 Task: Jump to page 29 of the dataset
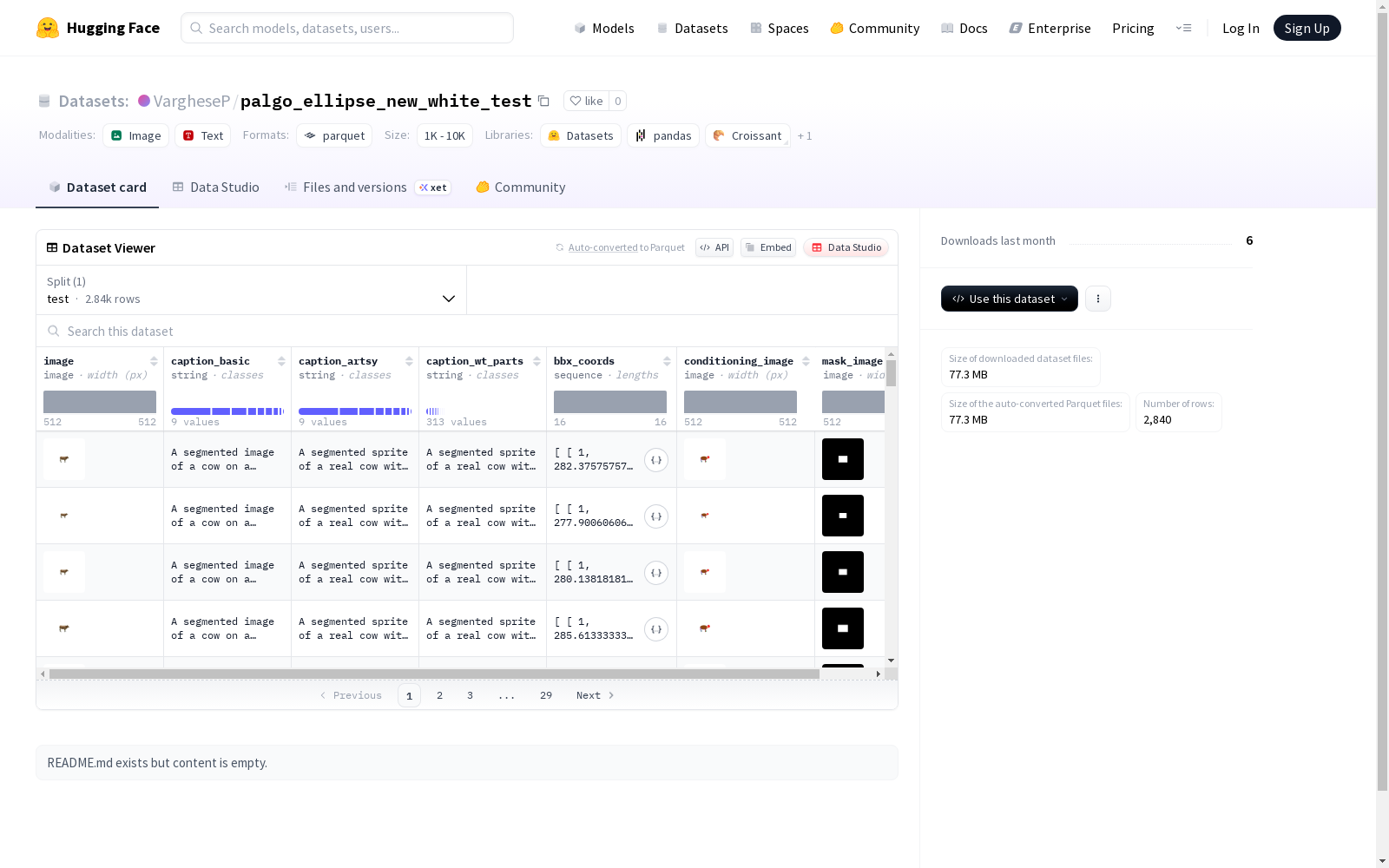click(546, 695)
